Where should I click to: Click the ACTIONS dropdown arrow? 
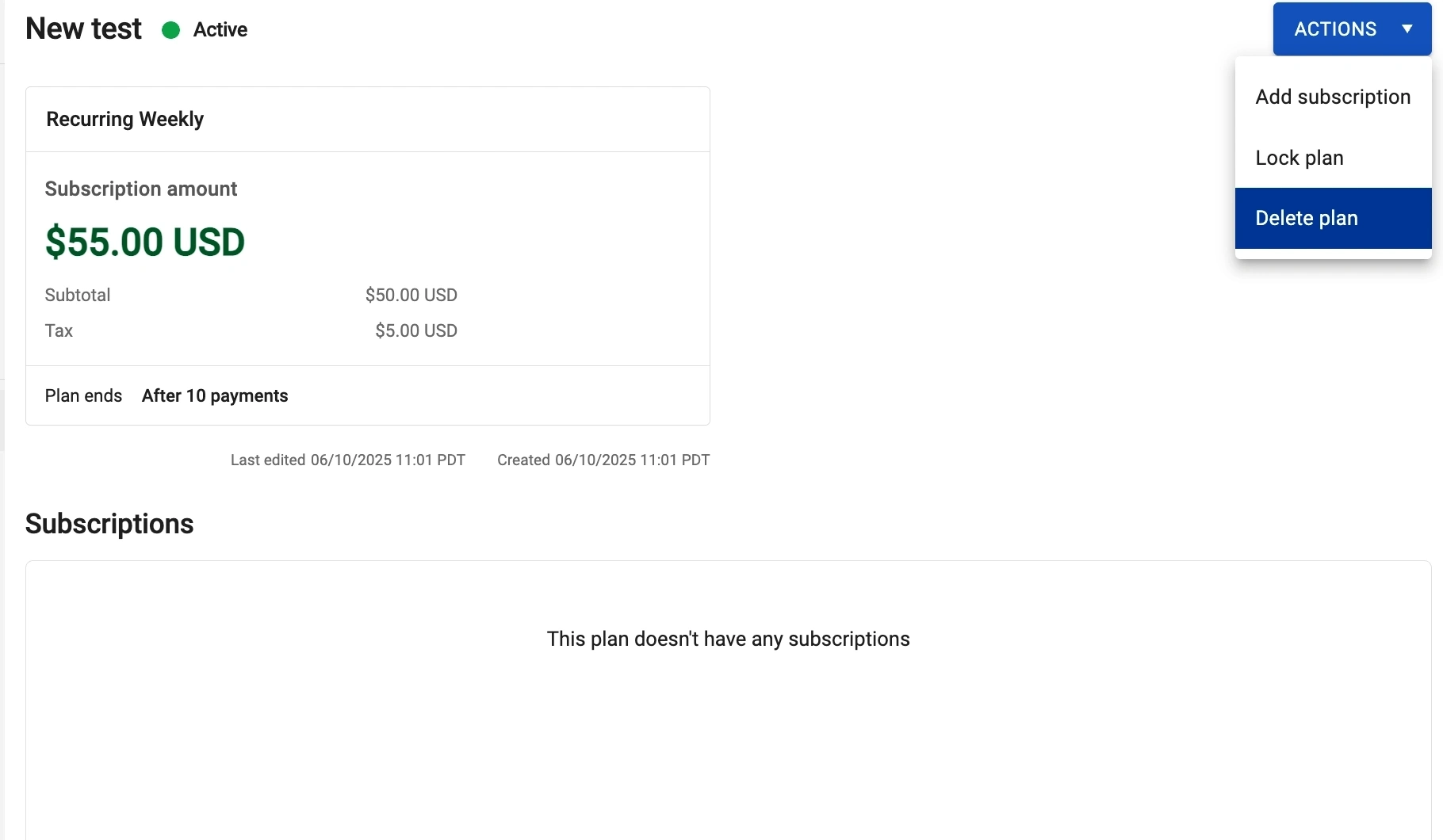[x=1407, y=29]
